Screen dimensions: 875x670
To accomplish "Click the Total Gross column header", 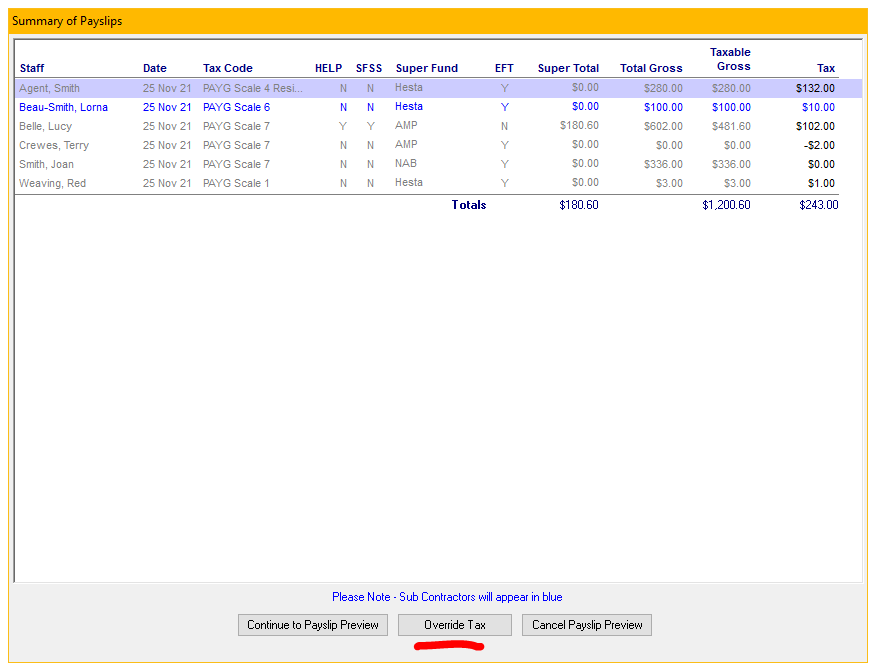I will tap(651, 68).
